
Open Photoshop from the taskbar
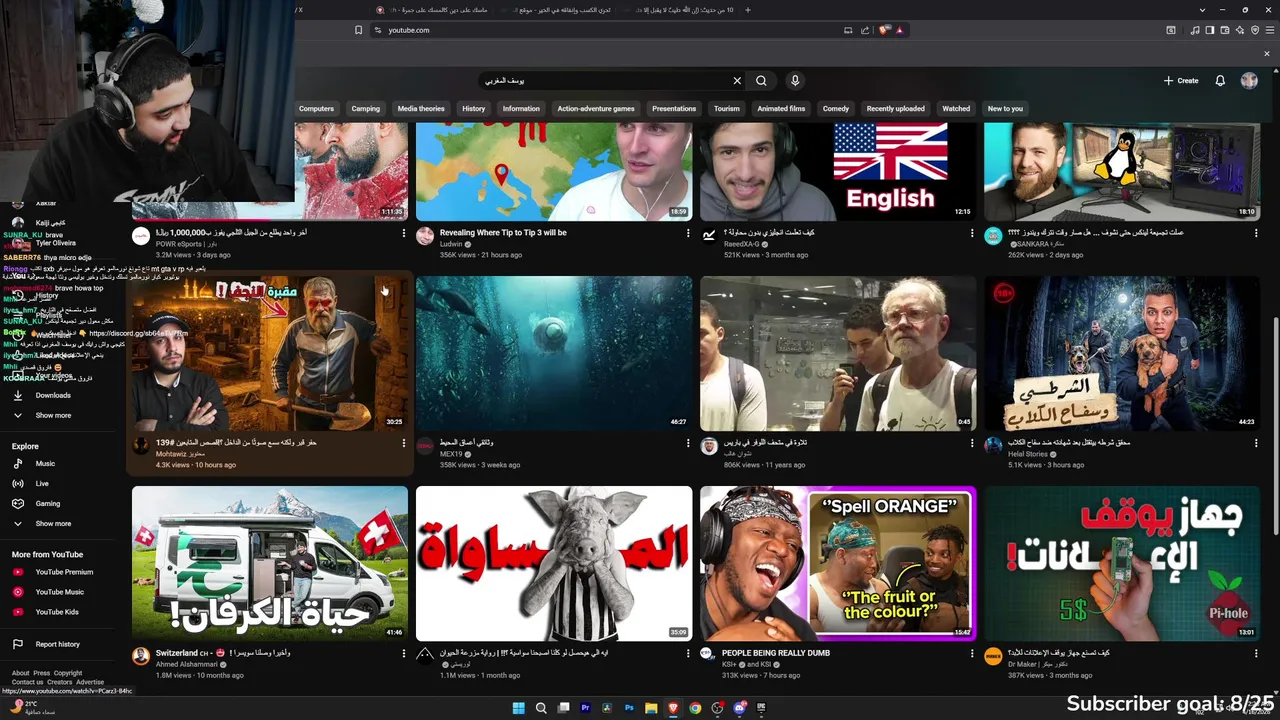click(x=629, y=708)
